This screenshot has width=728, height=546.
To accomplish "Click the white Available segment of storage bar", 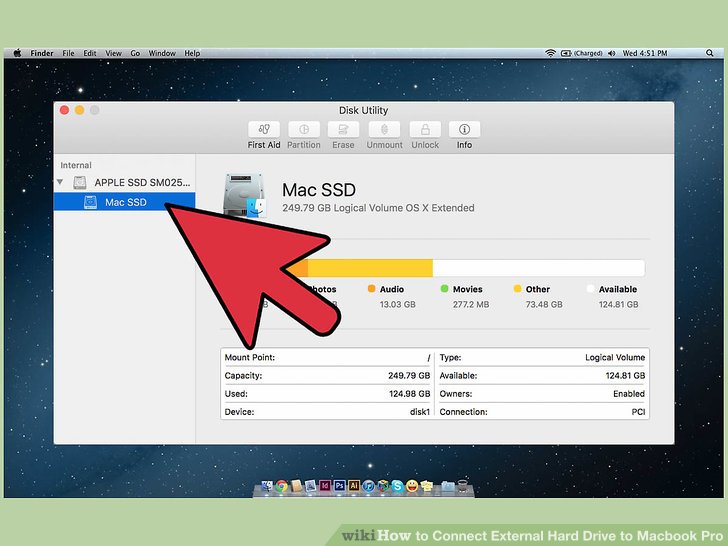I will click(539, 268).
